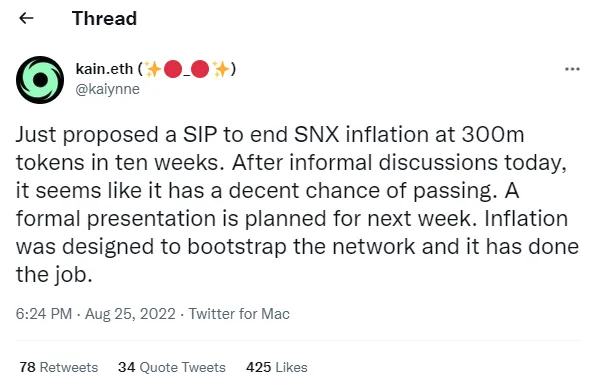Click the word SNX in tweet
596x374 pixels.
(317, 135)
